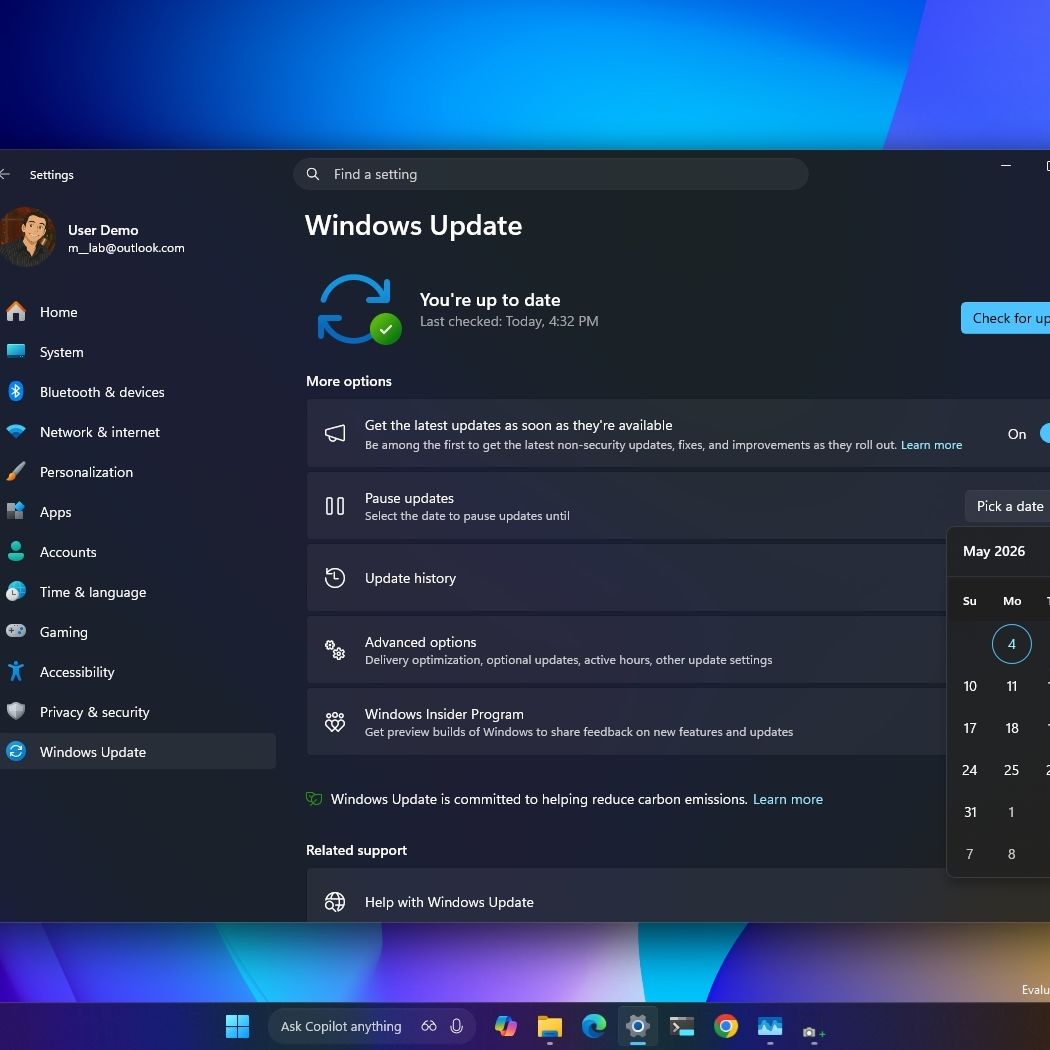
Task: Select May 4 in the calendar
Action: pyautogui.click(x=1011, y=644)
